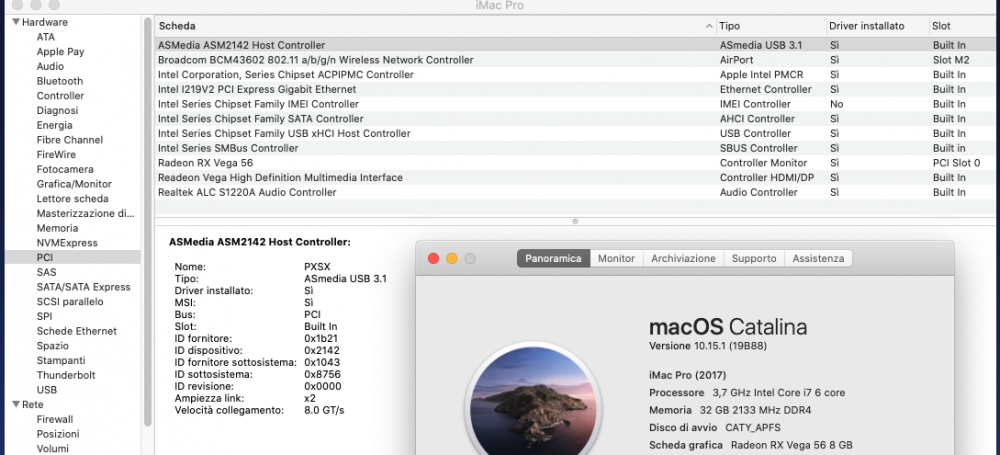Select Thunderbolt in sidebar

point(66,375)
